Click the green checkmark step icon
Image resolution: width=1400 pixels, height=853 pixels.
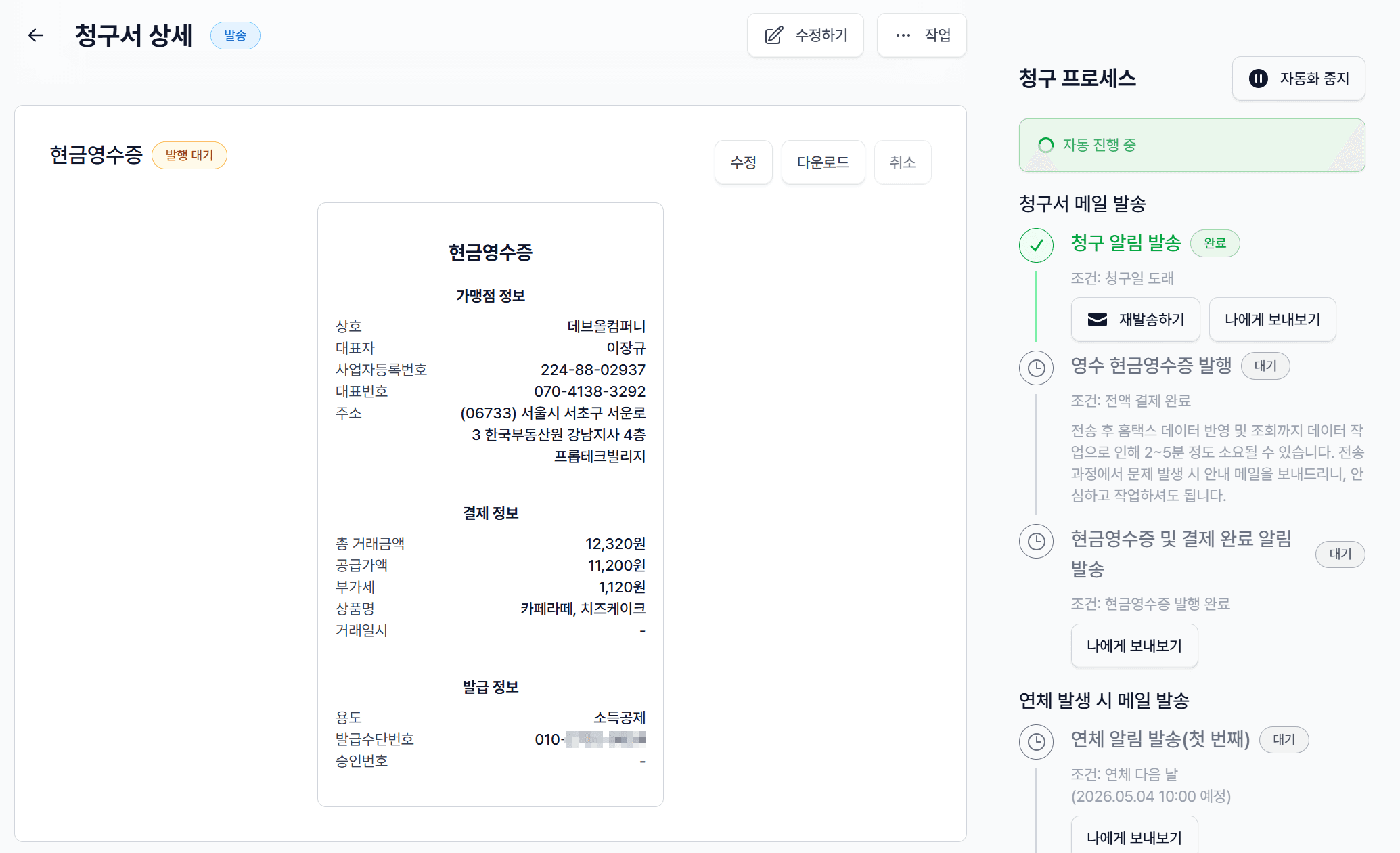click(1036, 244)
